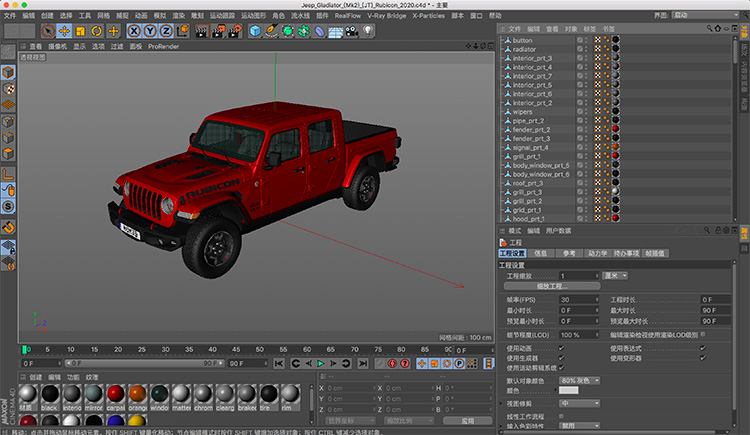Switch to Texture mode checker icon

8,89
